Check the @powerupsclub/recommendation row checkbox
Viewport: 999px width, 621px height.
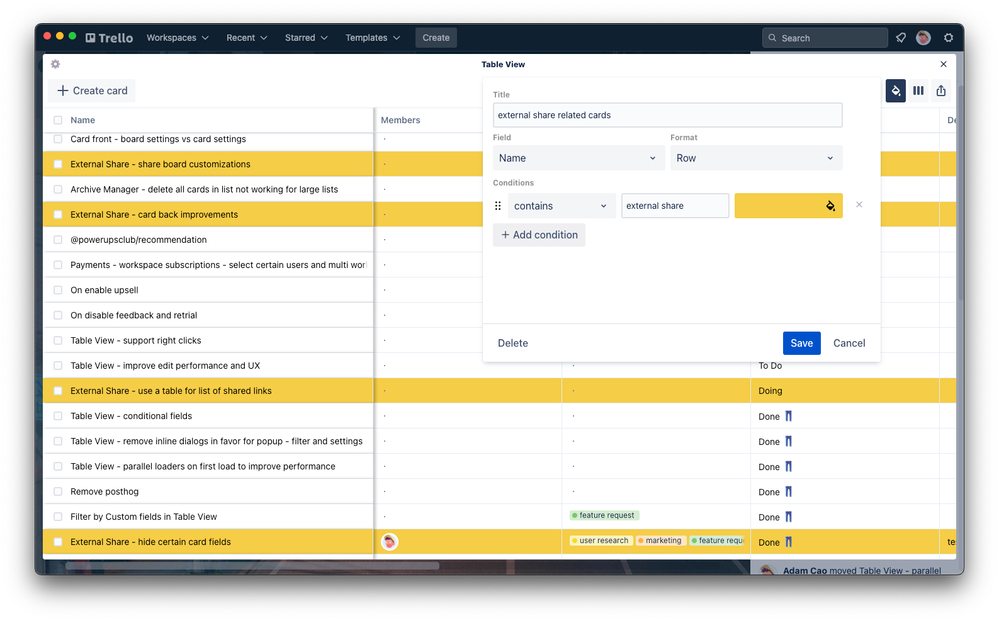point(58,239)
